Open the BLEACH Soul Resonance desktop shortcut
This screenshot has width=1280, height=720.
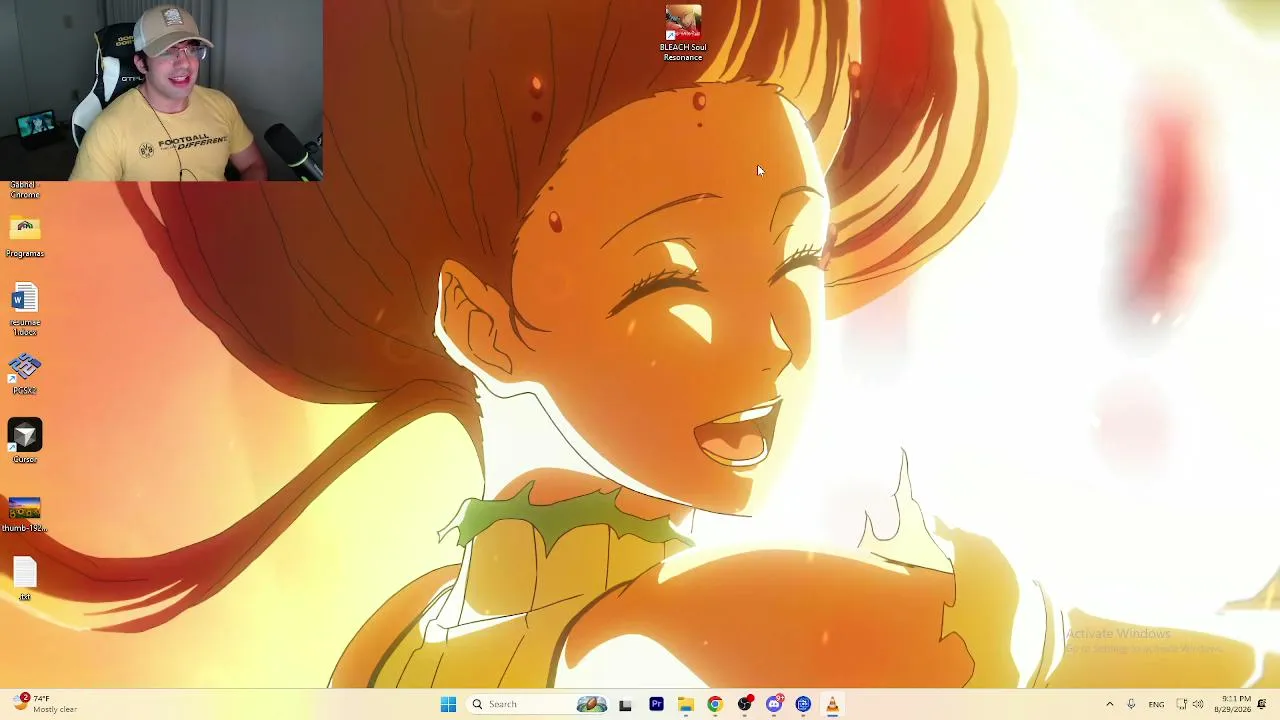click(683, 33)
